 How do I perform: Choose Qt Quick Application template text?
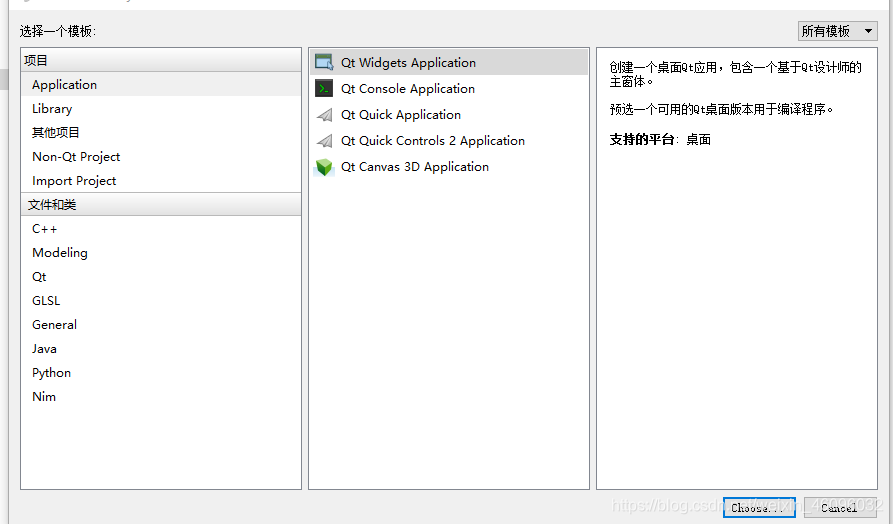[x=401, y=115]
